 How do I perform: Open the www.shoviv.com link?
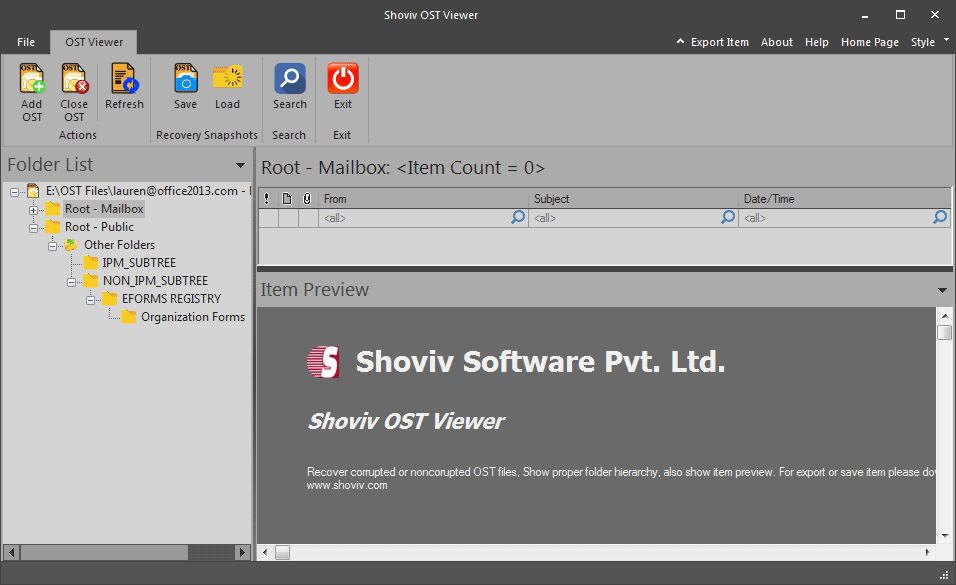tap(346, 486)
